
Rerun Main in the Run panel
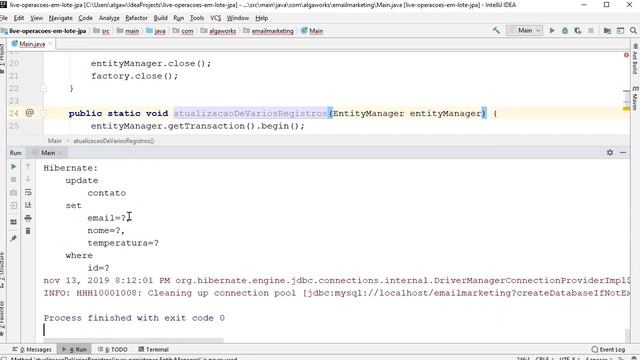(x=13, y=167)
